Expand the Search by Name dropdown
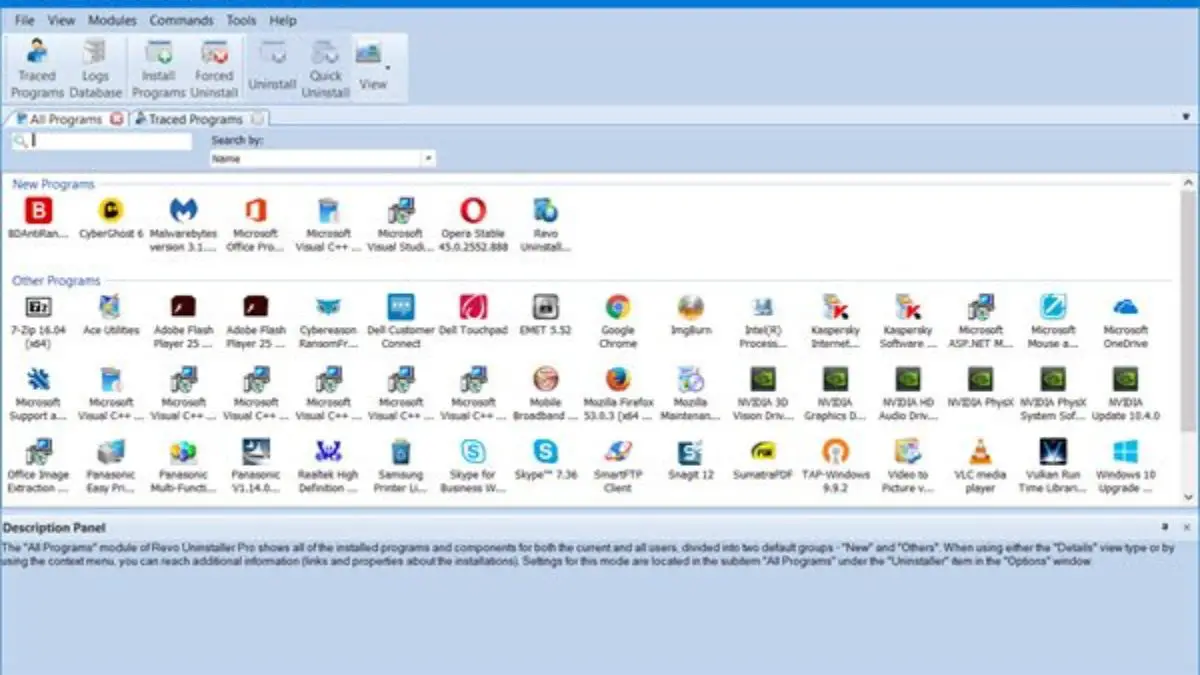The width and height of the screenshot is (1200, 675). [x=428, y=158]
